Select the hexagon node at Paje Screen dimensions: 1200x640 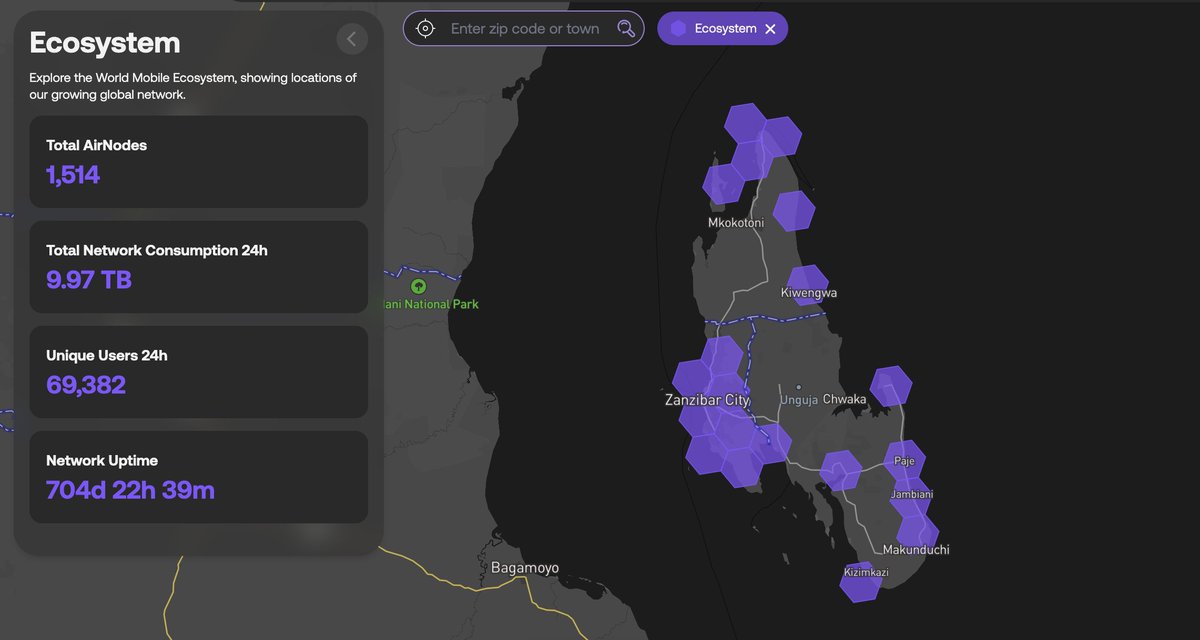click(x=905, y=460)
